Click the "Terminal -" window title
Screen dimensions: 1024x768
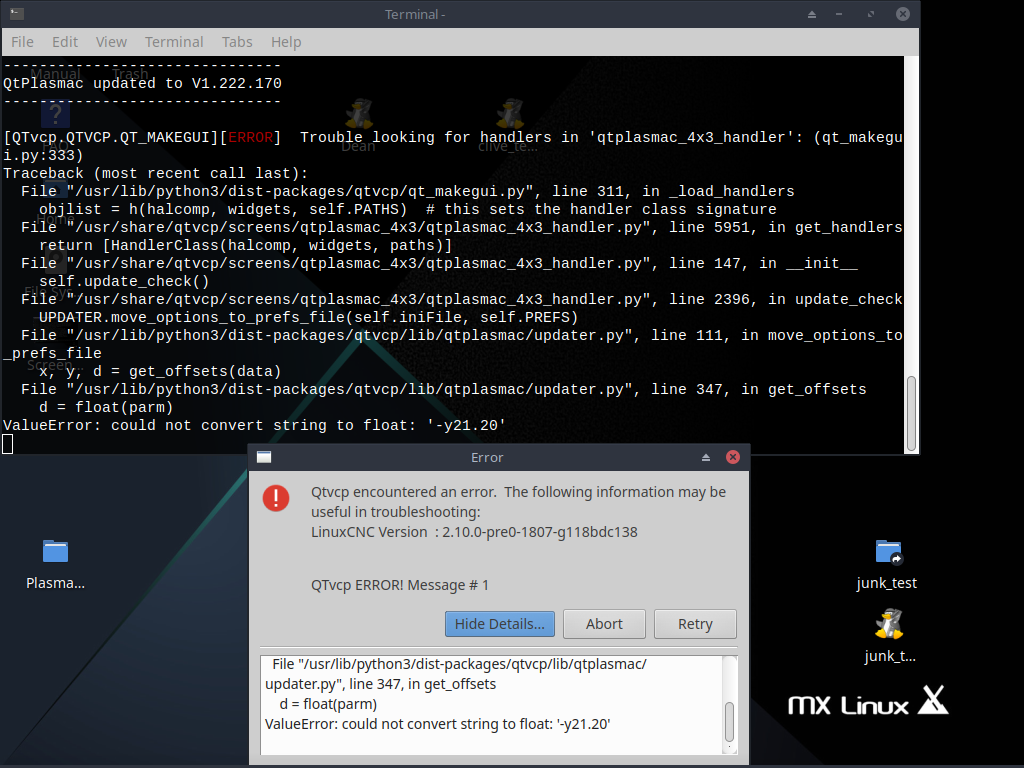click(415, 14)
